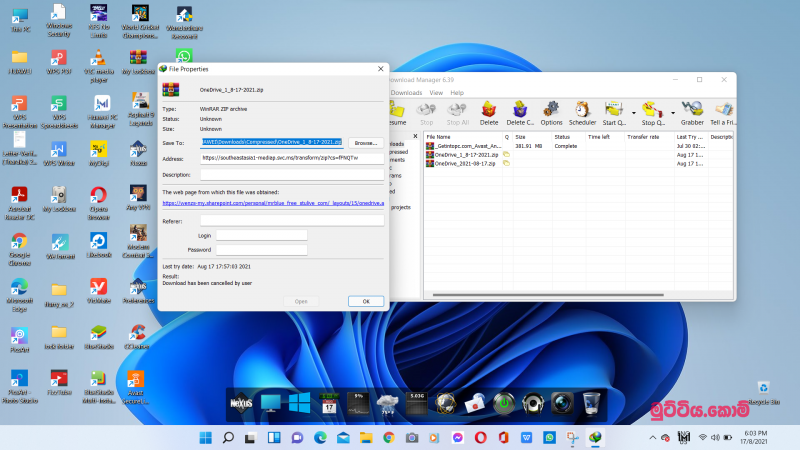Sort by the Transfer rate column header

coord(649,137)
